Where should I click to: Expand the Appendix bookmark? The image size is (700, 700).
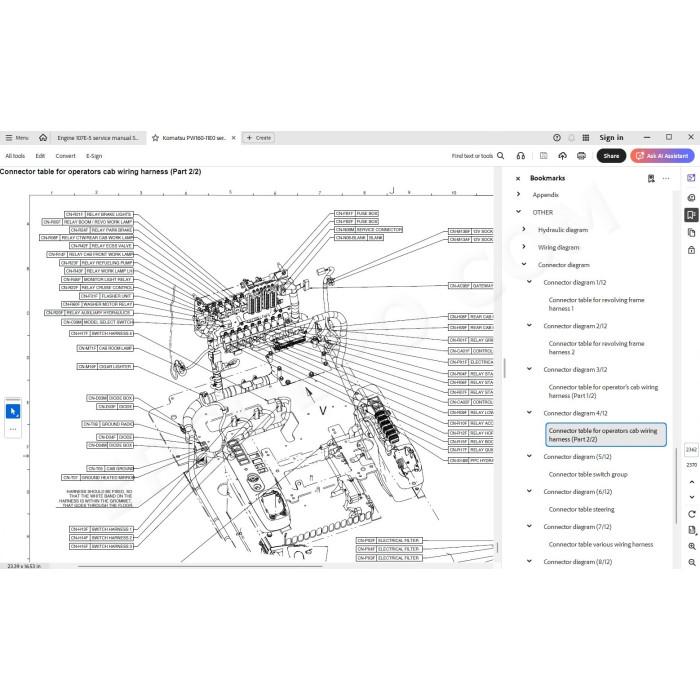tap(518, 194)
